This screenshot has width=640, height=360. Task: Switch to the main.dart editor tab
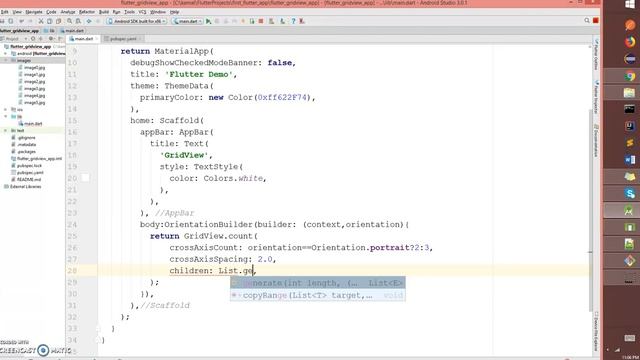click(84, 39)
